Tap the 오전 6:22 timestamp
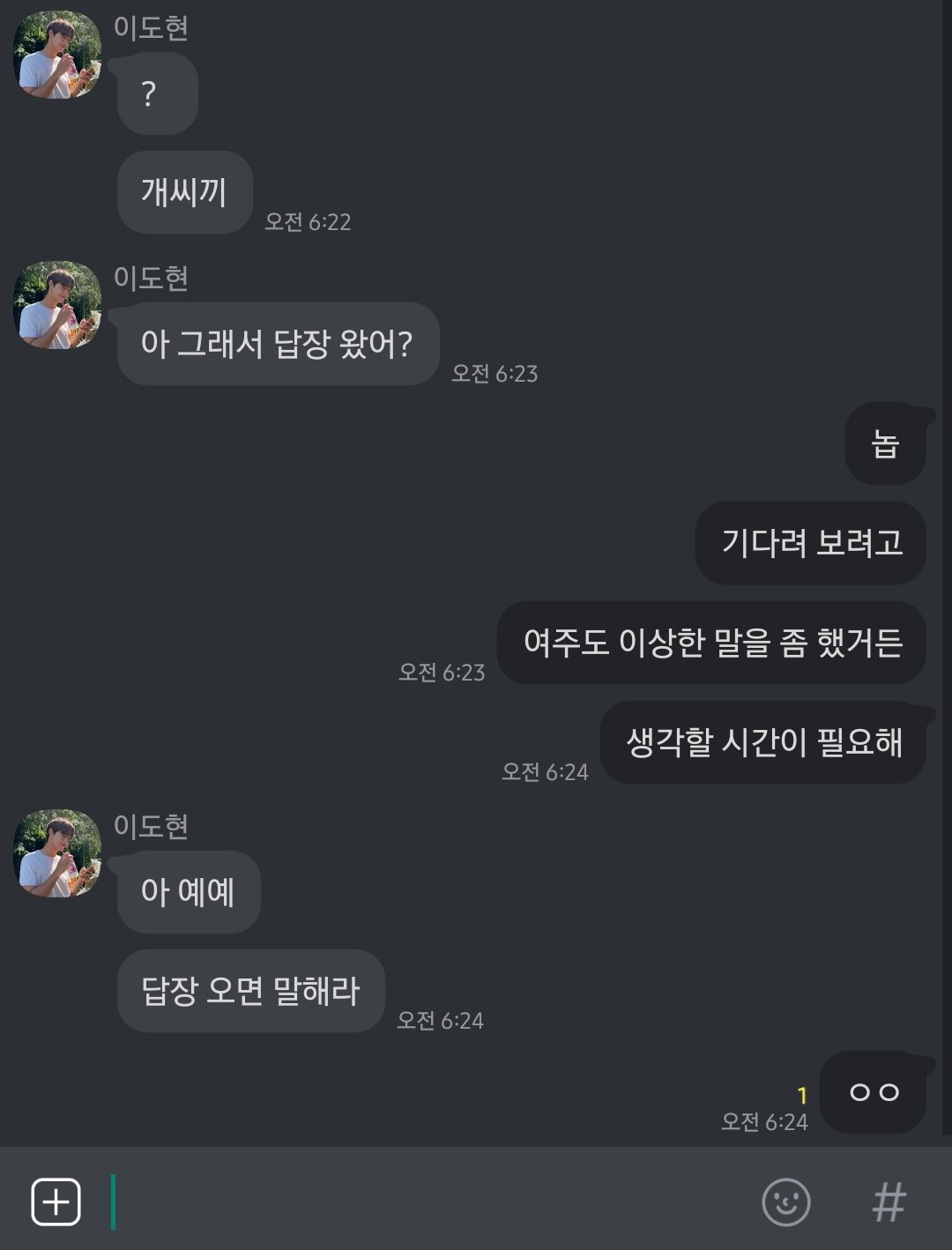Image resolution: width=952 pixels, height=1250 pixels. pyautogui.click(x=308, y=222)
